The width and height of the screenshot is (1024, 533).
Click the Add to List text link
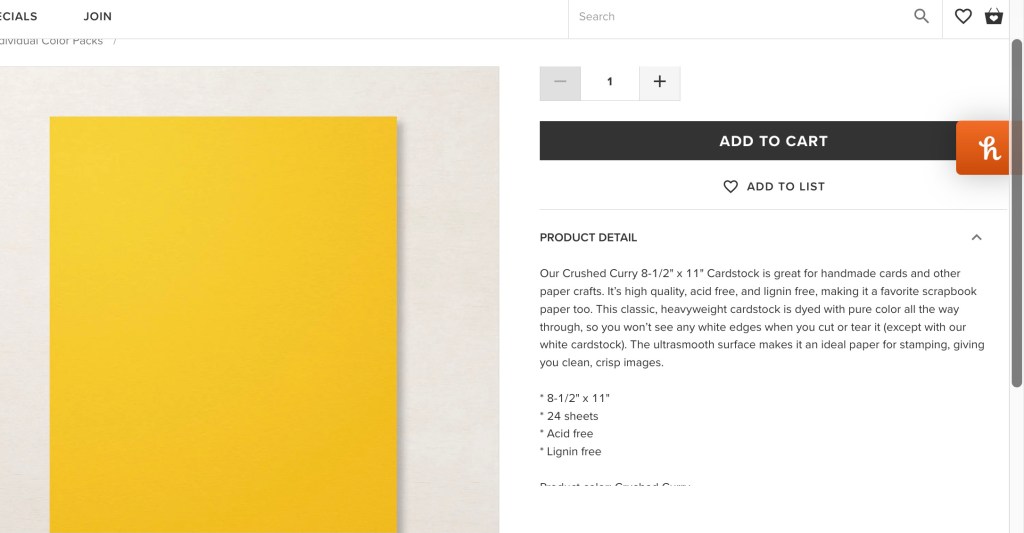click(785, 187)
